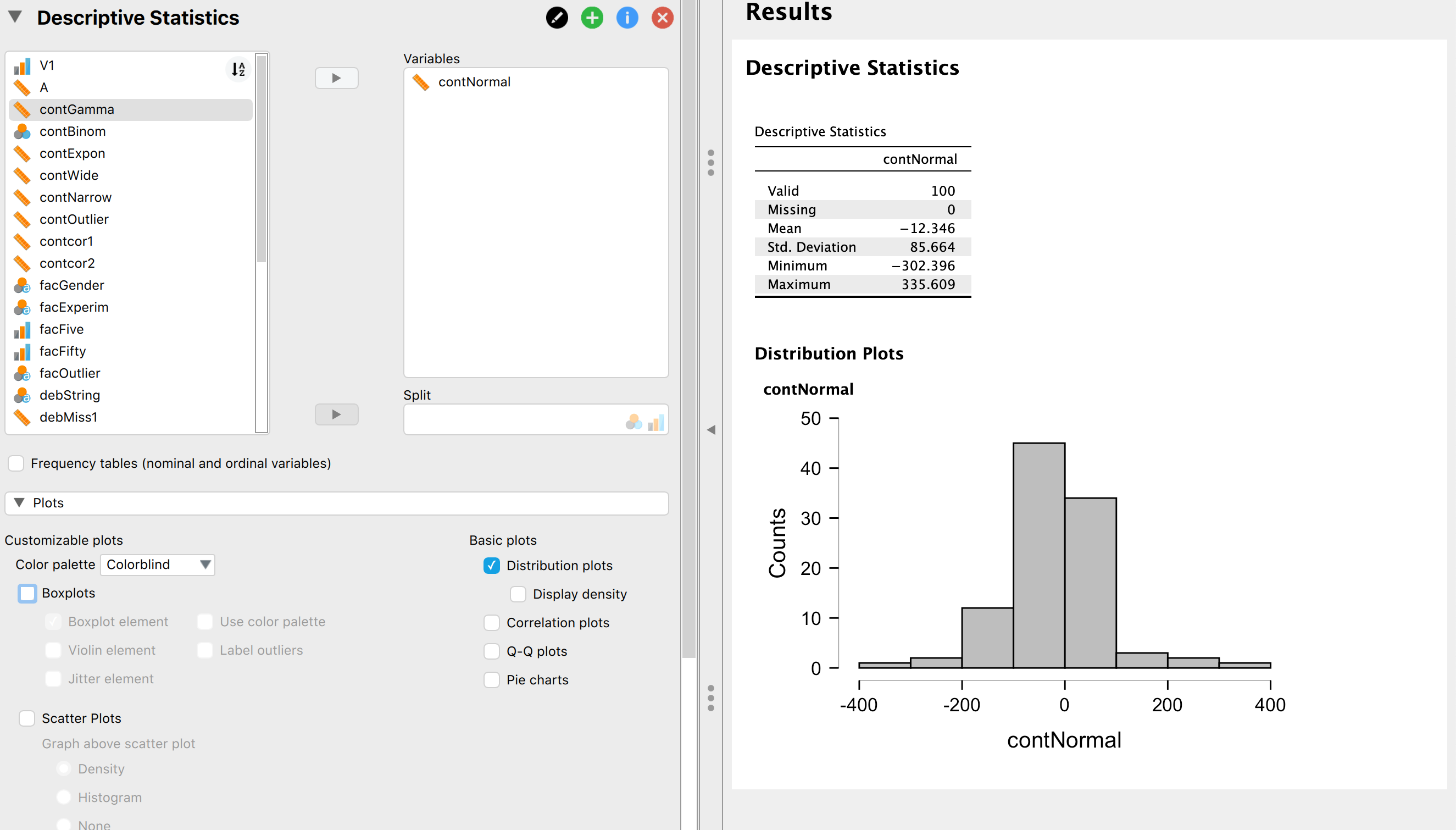Enable Frequency tables for nominal variables
The image size is (1456, 830).
pos(16,463)
